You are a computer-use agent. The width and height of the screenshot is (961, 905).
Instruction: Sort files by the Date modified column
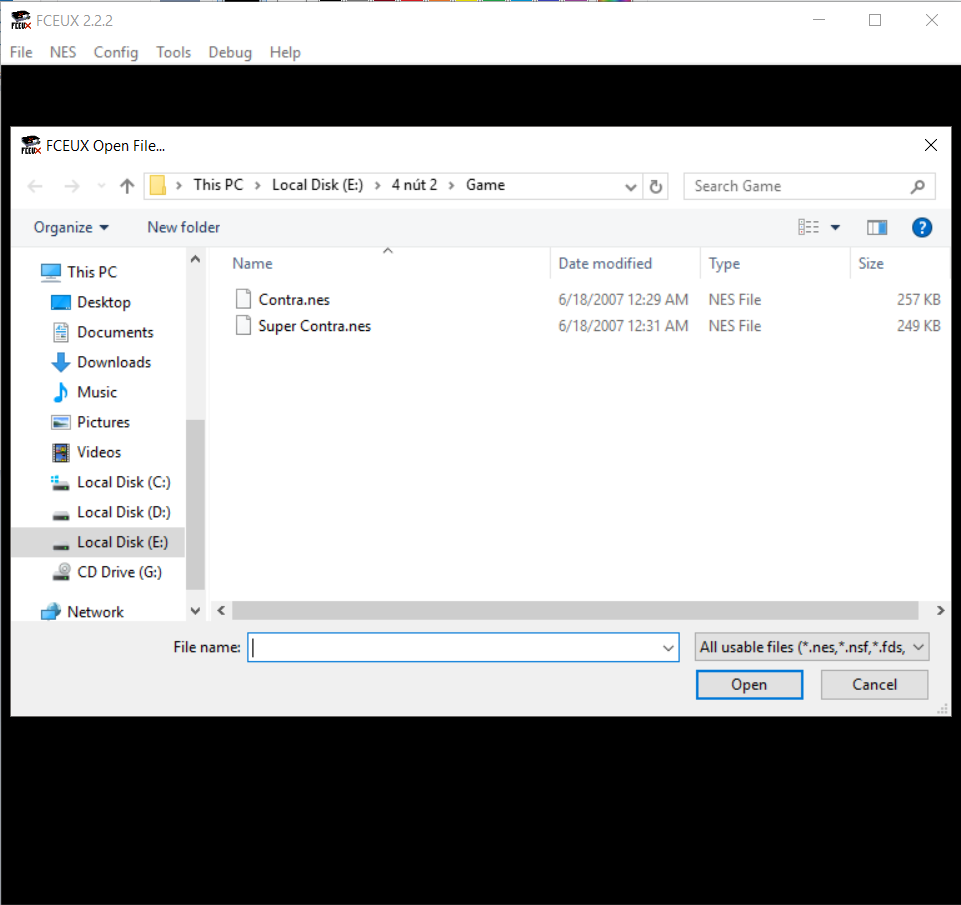[x=605, y=264]
